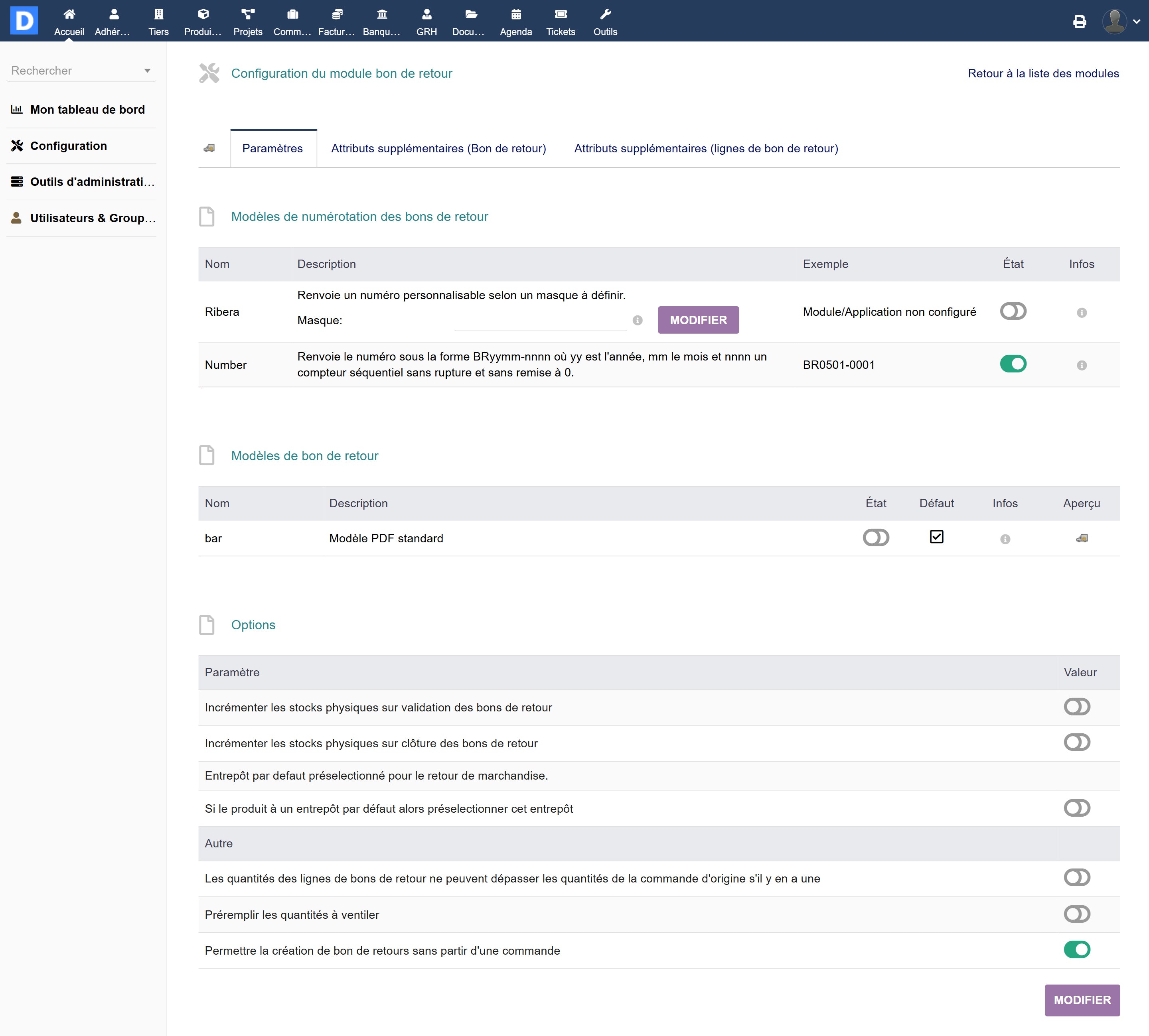1149x1036 pixels.
Task: Switch to Attributs supplémentaires (Bon de retour) tab
Action: coord(438,149)
